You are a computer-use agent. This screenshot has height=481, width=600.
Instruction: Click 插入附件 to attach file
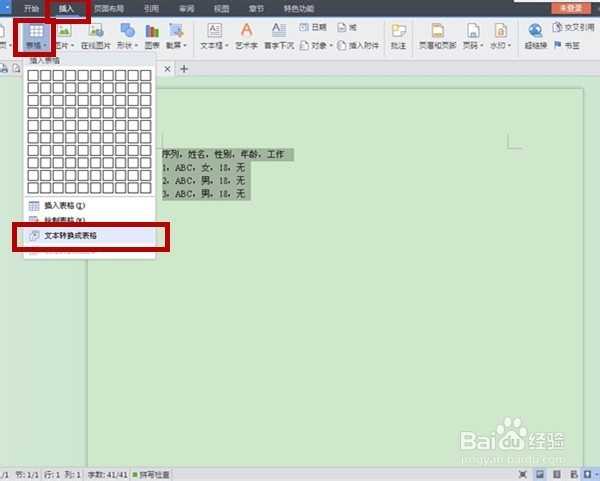point(358,46)
